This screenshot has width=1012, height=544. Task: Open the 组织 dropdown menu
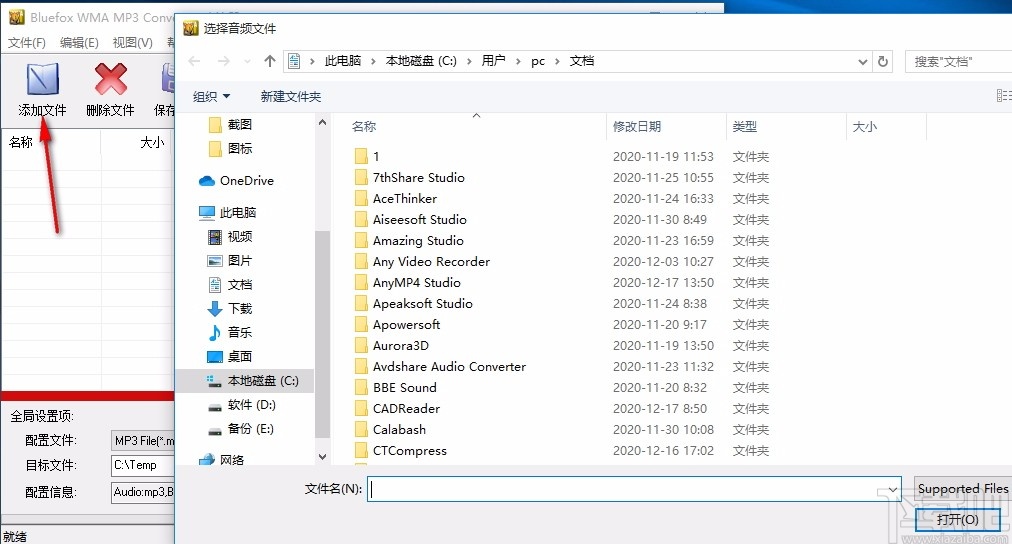(211, 96)
